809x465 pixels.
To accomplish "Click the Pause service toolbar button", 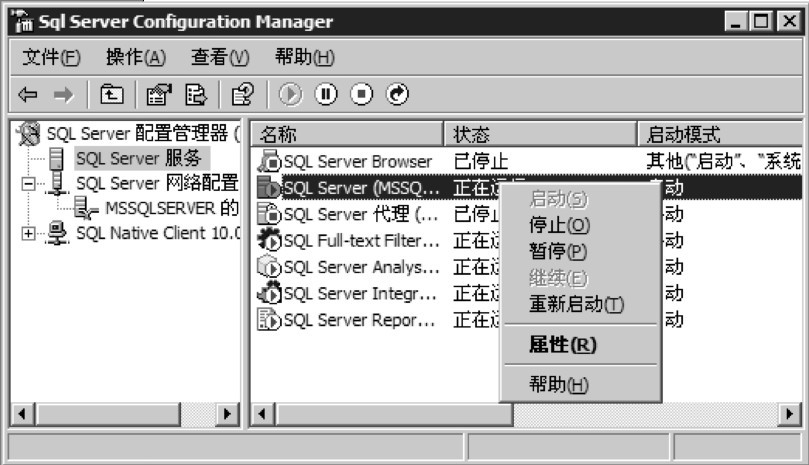I will pyautogui.click(x=326, y=94).
